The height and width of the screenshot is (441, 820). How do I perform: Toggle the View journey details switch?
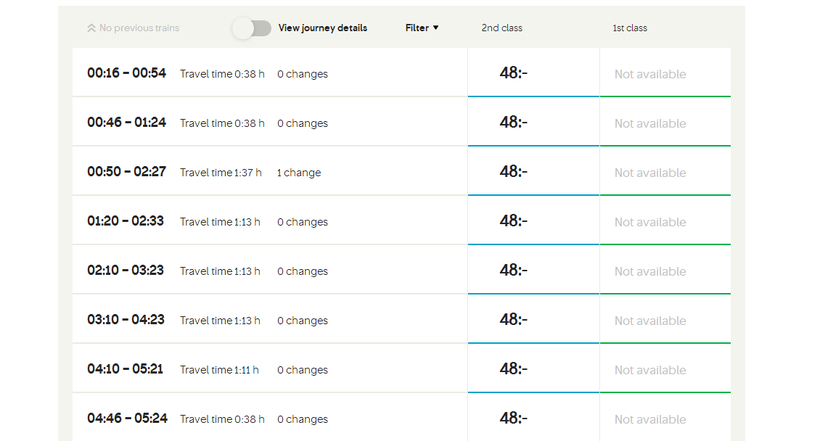[x=252, y=28]
